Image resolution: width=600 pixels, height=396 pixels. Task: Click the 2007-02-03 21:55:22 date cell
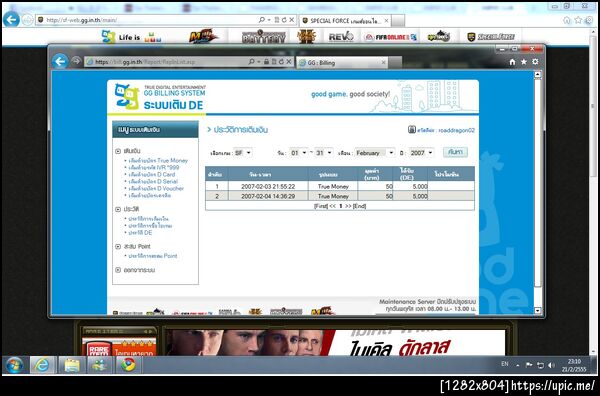[x=268, y=186]
